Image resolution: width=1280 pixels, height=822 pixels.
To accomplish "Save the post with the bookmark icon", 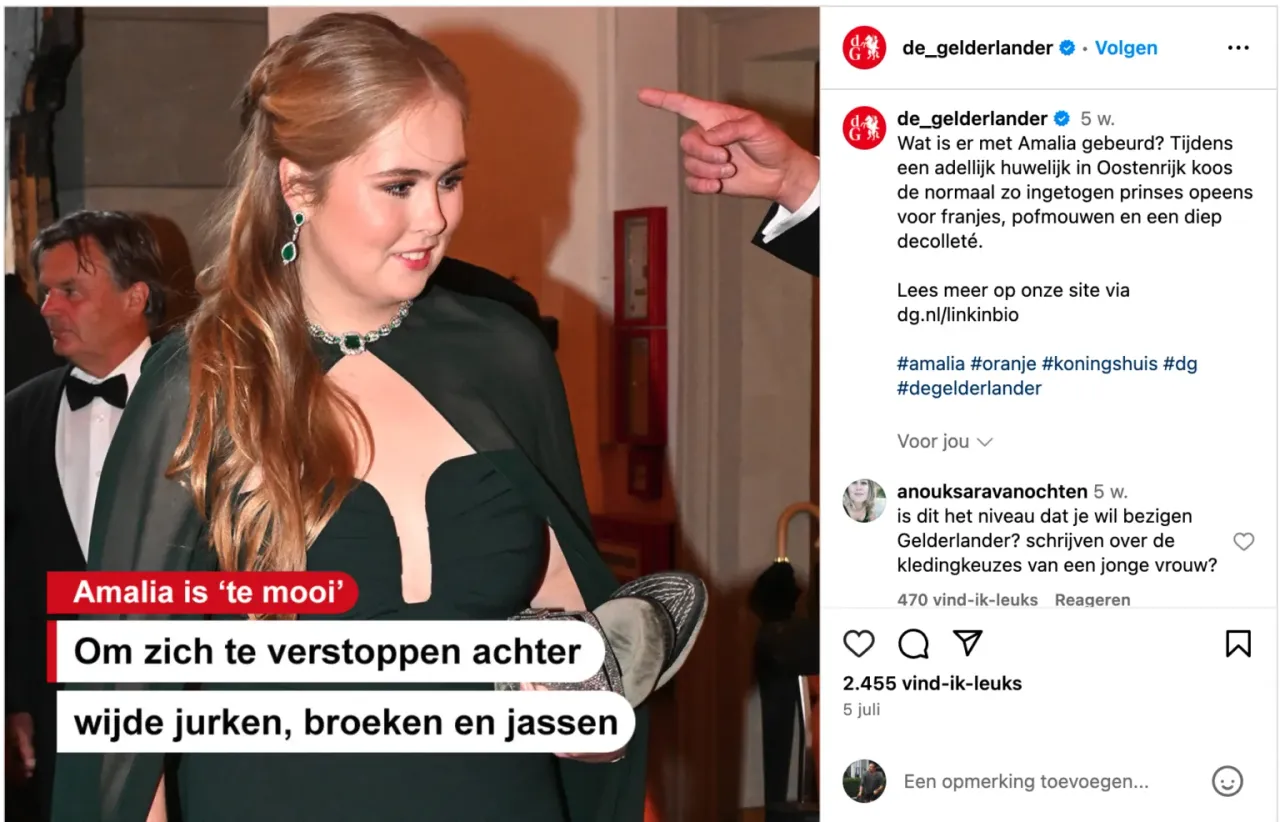I will click(1238, 643).
